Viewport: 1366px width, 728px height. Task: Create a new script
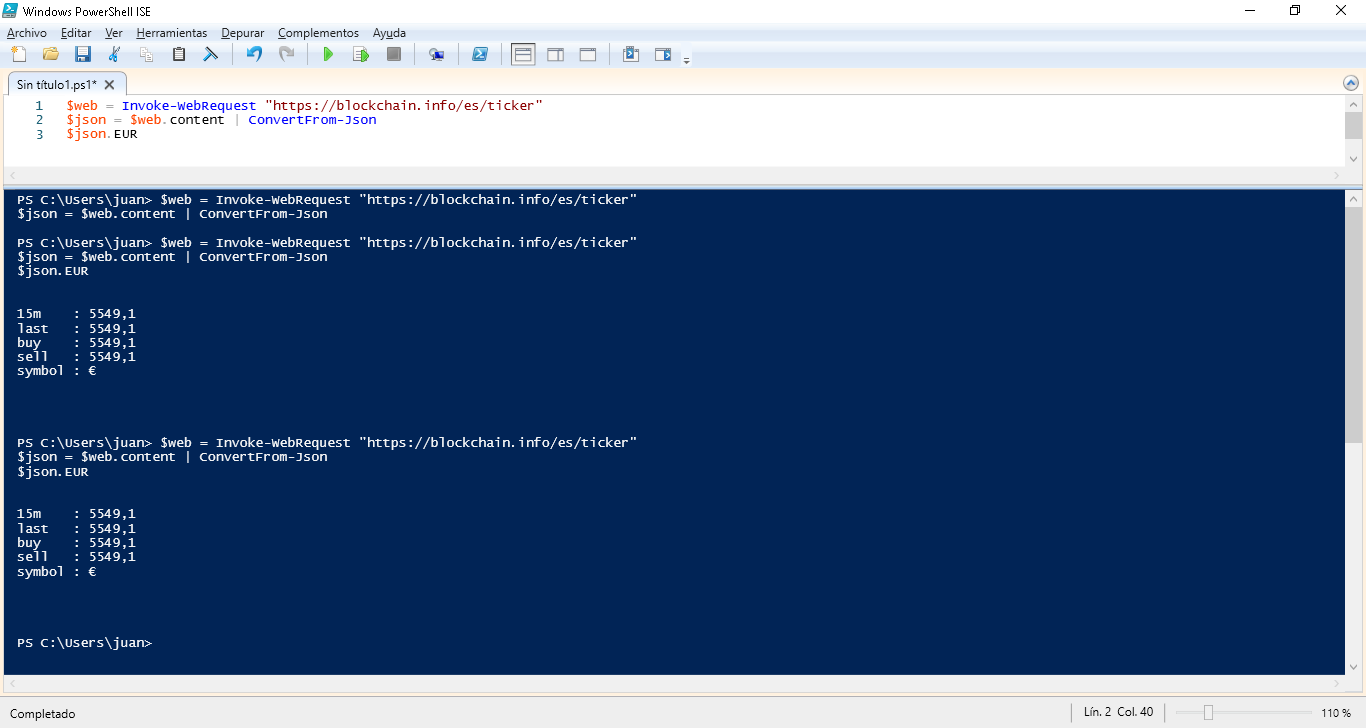click(17, 54)
